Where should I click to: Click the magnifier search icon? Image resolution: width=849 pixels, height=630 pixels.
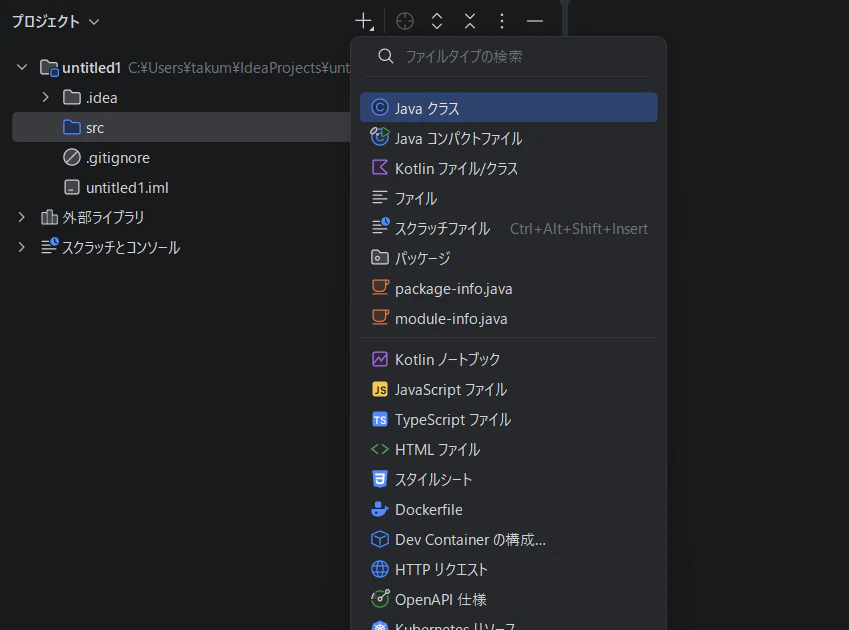click(x=386, y=56)
